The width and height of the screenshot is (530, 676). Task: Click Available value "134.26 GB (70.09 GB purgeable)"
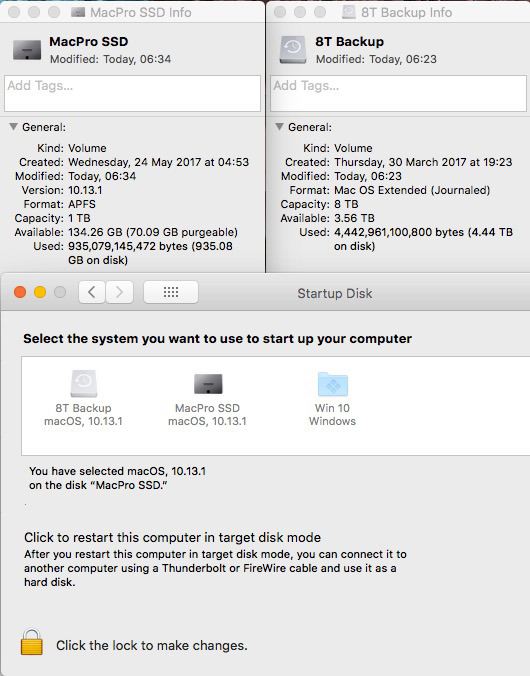(x=153, y=232)
